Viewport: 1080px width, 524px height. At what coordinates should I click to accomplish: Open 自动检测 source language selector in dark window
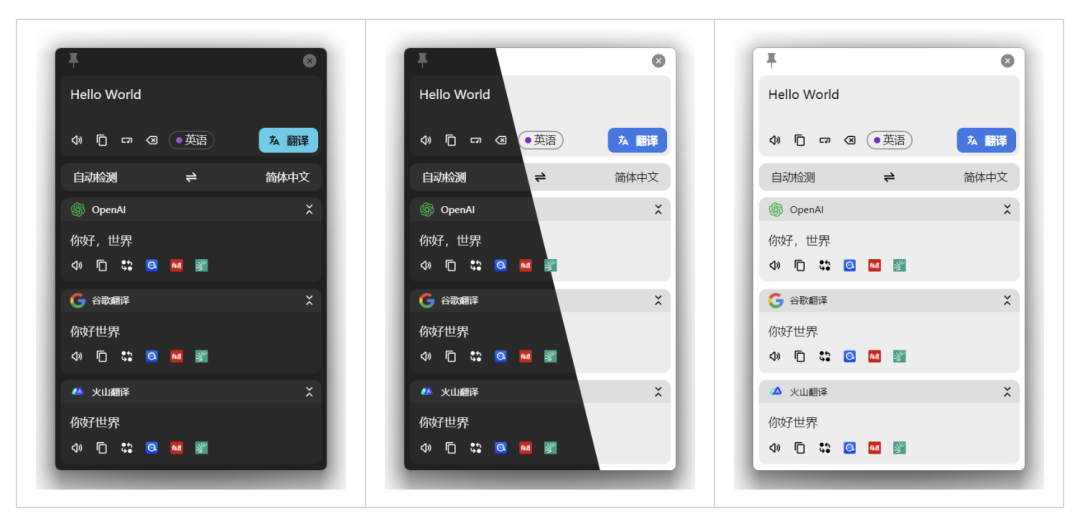pos(95,178)
